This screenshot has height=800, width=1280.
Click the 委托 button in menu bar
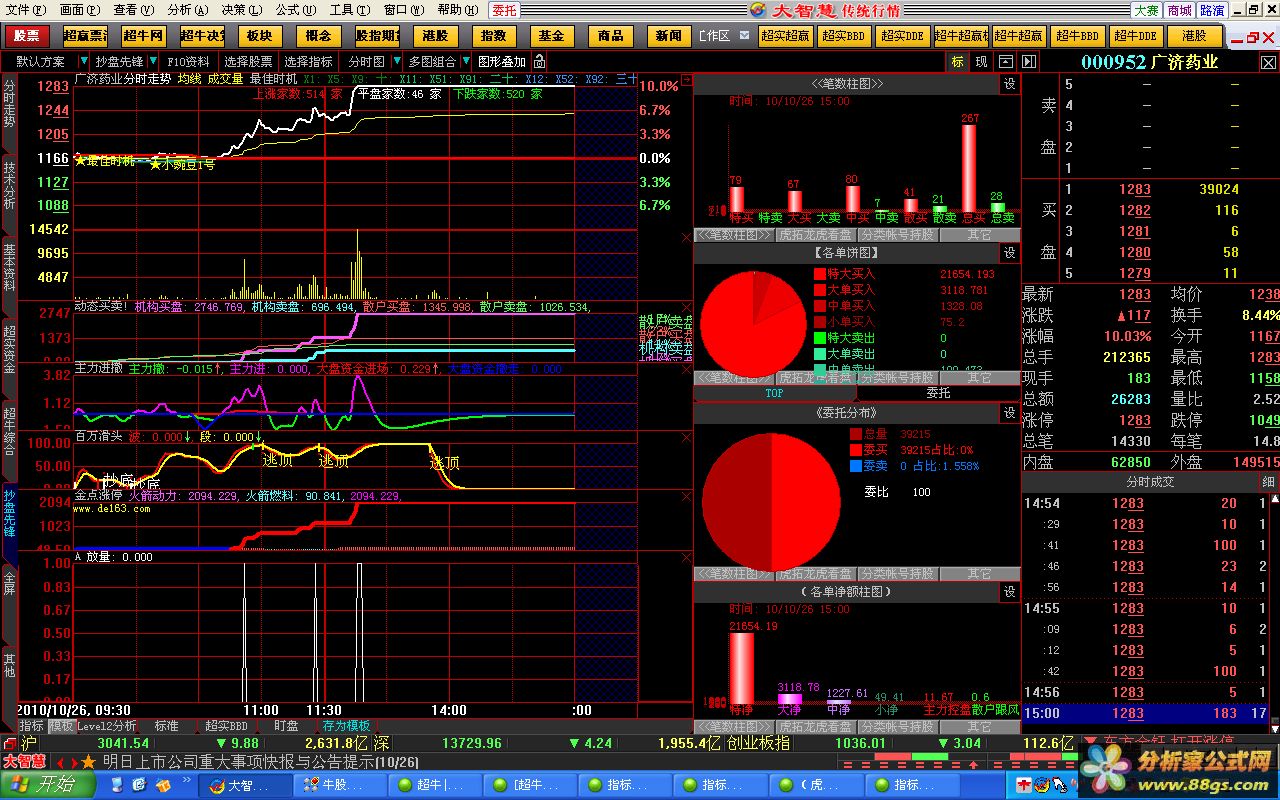pyautogui.click(x=505, y=10)
